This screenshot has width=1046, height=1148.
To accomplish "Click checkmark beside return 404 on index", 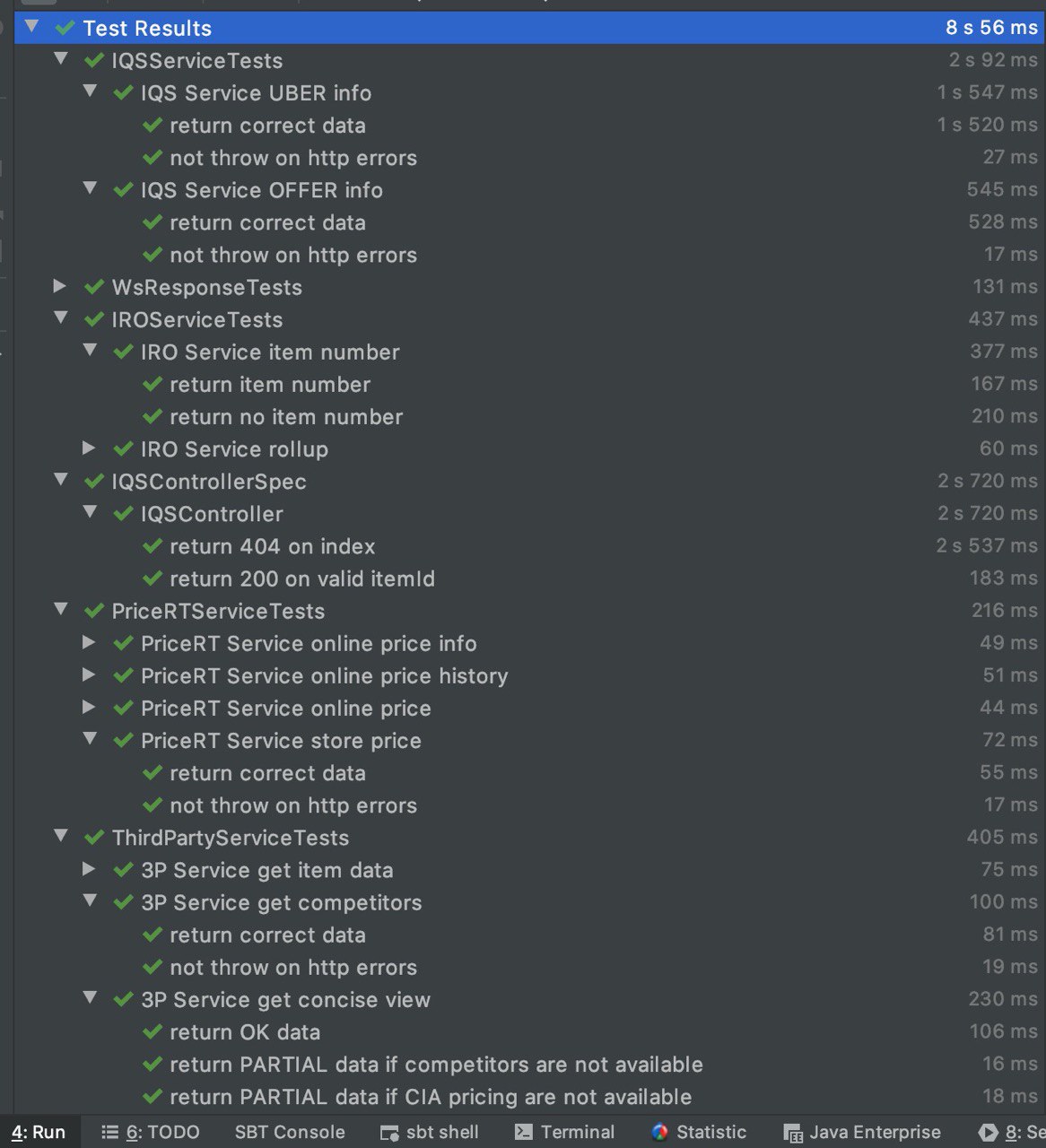I will (153, 546).
